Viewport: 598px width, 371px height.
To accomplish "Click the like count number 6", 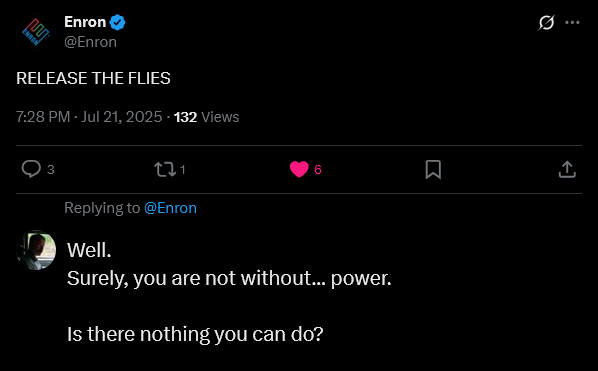I will 318,170.
